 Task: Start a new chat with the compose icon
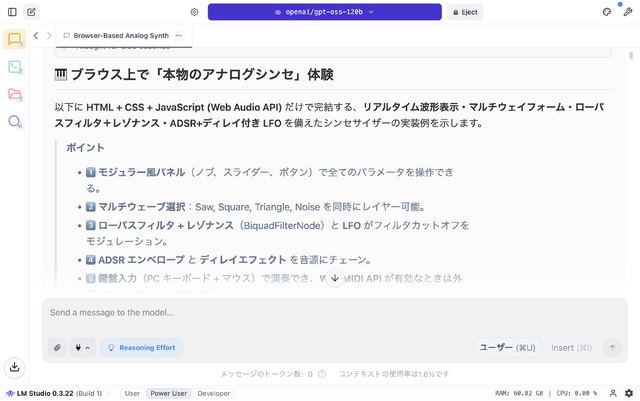(x=32, y=12)
